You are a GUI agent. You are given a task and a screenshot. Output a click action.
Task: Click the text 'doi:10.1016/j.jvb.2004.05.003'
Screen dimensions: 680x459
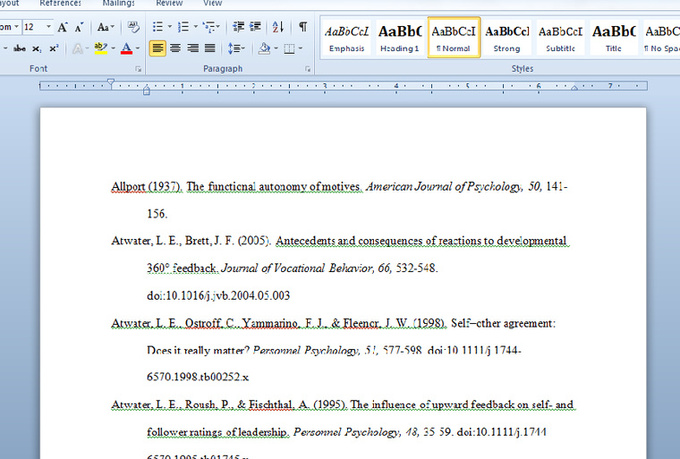(x=218, y=295)
